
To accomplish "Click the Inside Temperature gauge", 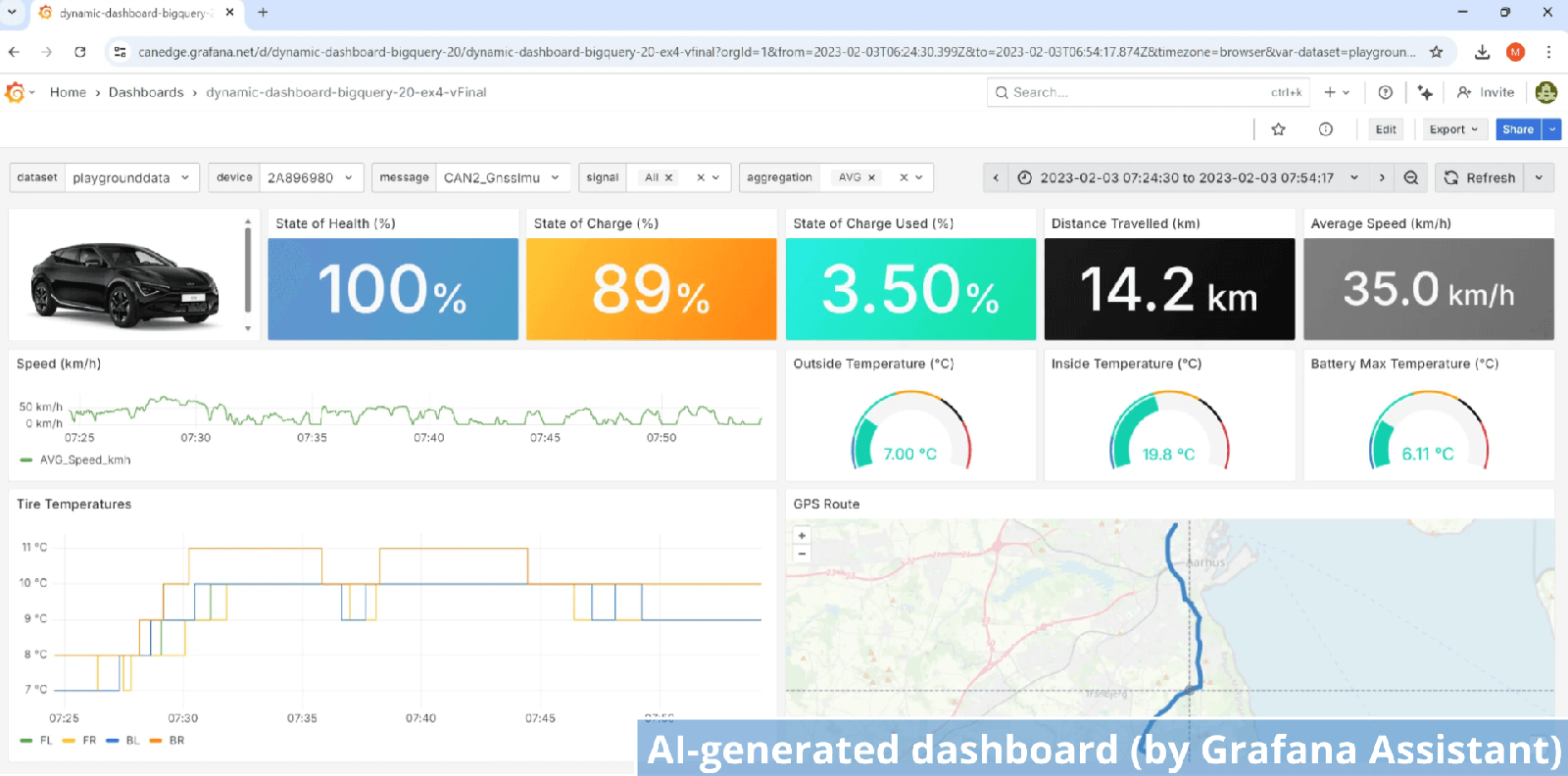I will tap(1169, 429).
